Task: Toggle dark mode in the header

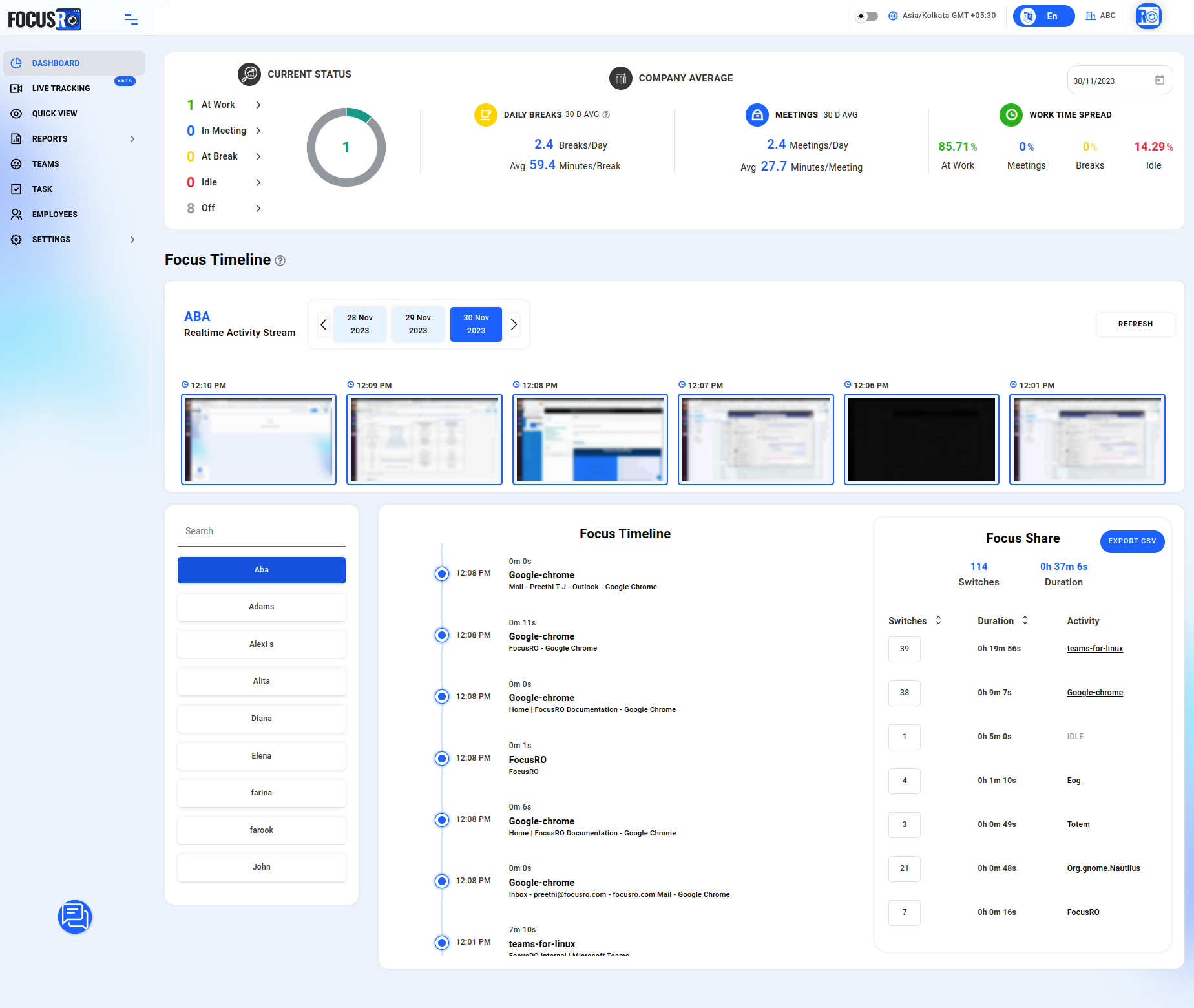Action: click(866, 16)
